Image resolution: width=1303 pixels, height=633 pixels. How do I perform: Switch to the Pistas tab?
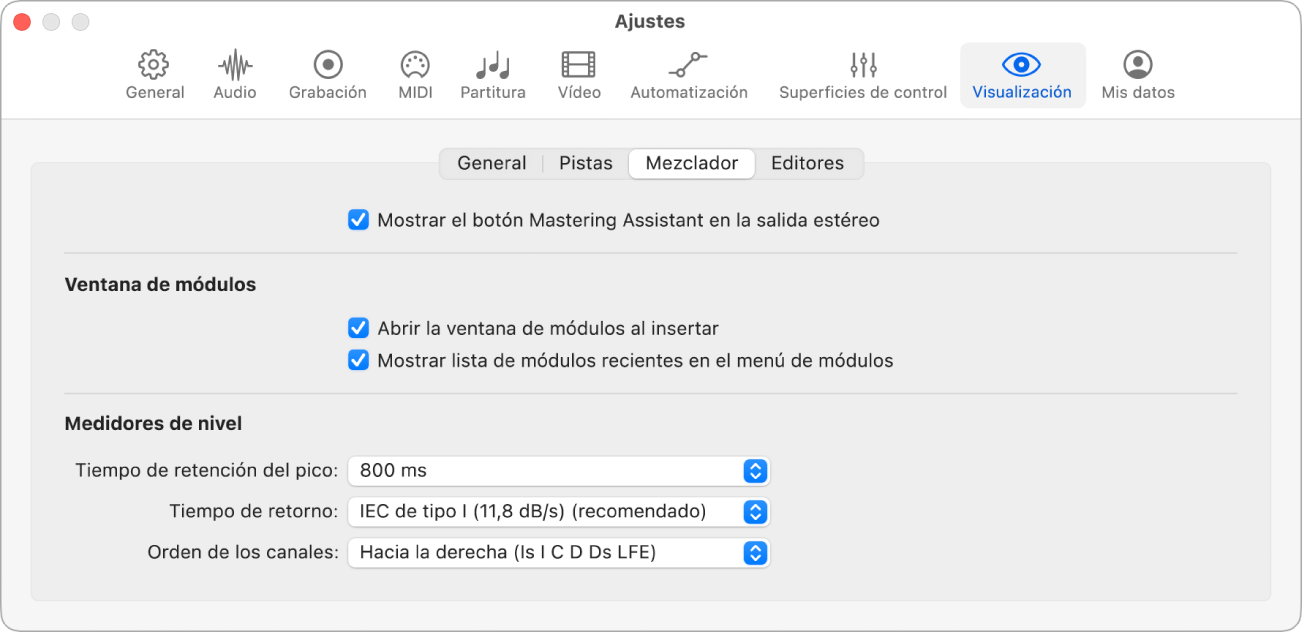pos(584,163)
